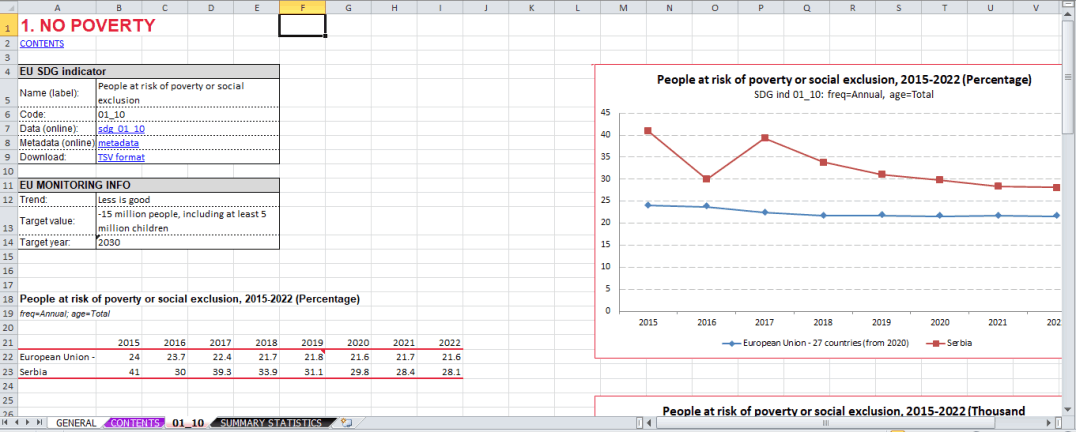Click the Select All corner button
This screenshot has width=1076, height=432.
(8, 8)
